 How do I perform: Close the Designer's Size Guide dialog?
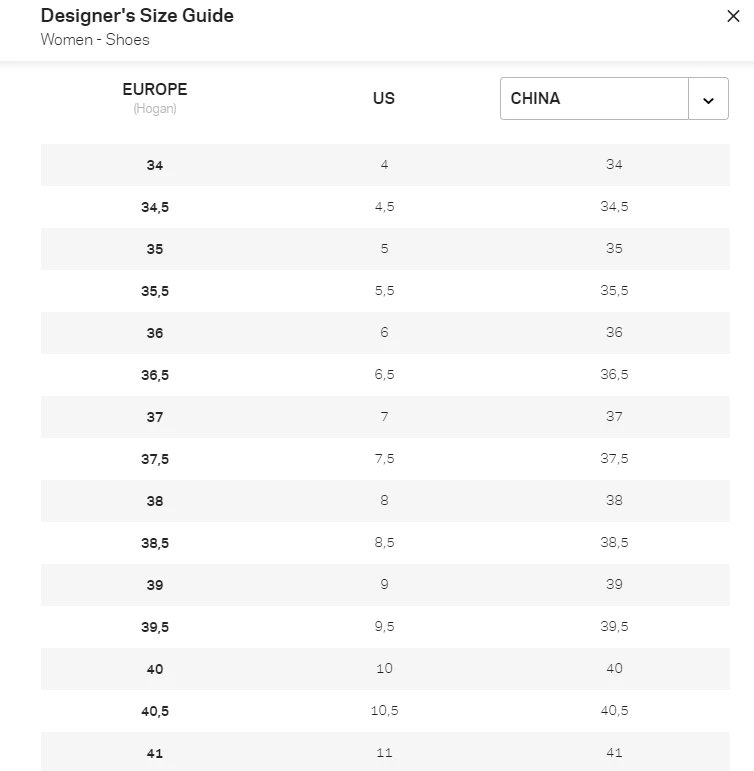[x=733, y=17]
